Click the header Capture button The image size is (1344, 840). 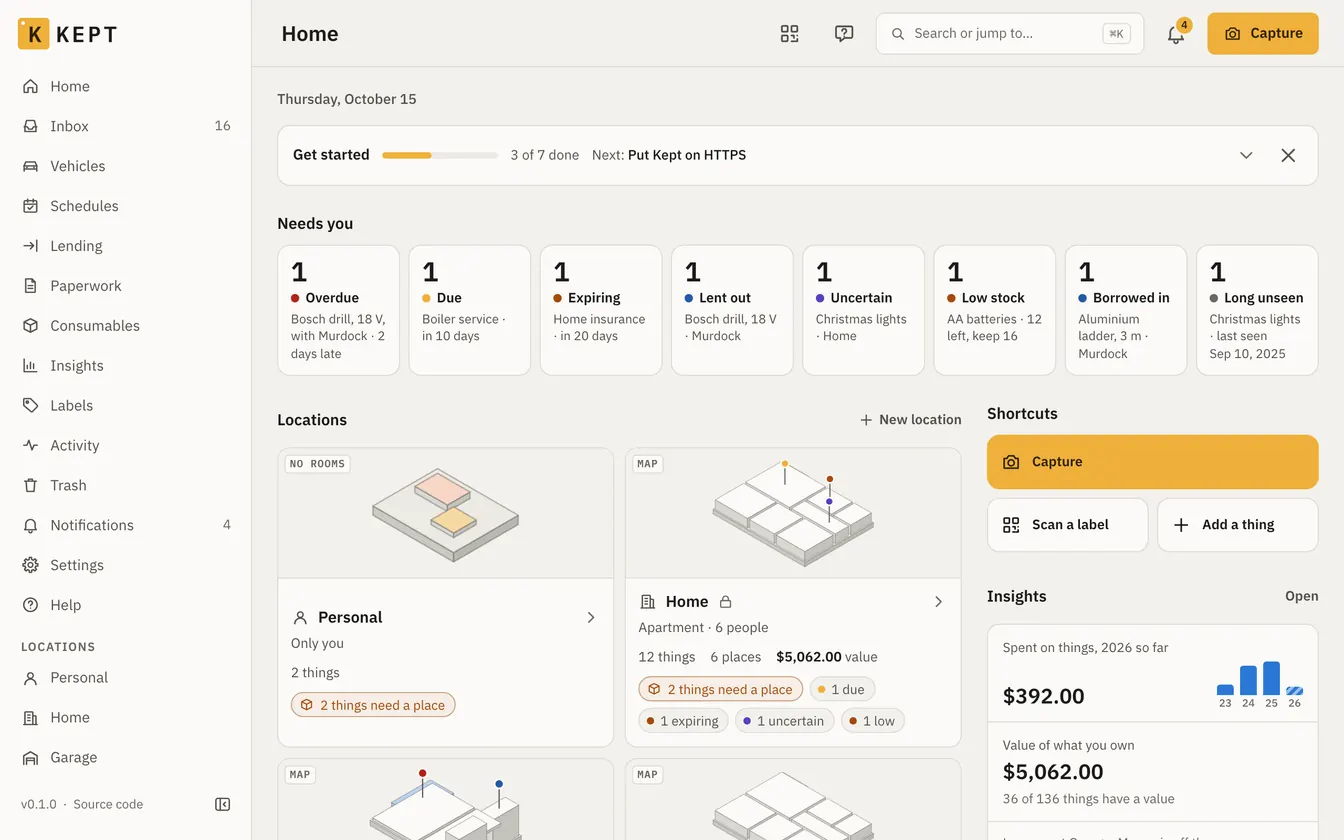(1263, 34)
